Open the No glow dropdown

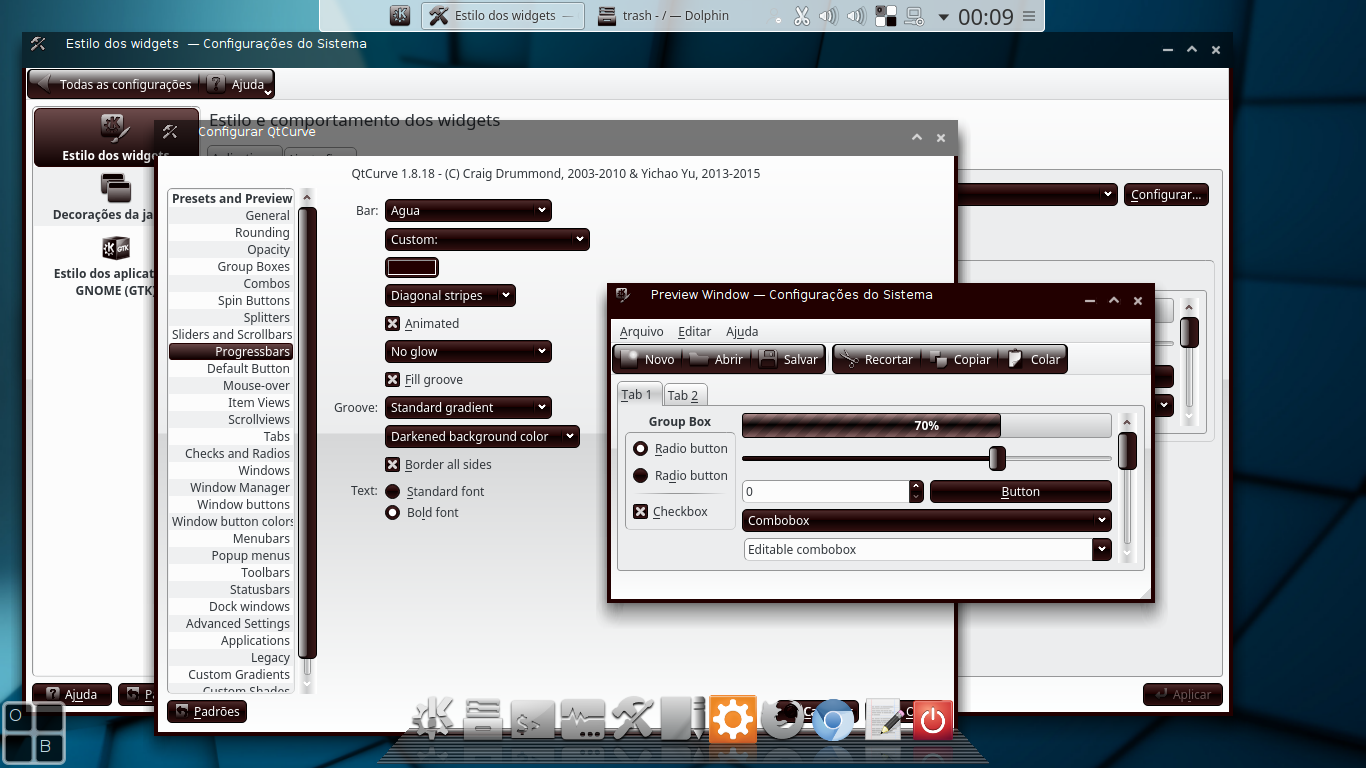point(468,351)
